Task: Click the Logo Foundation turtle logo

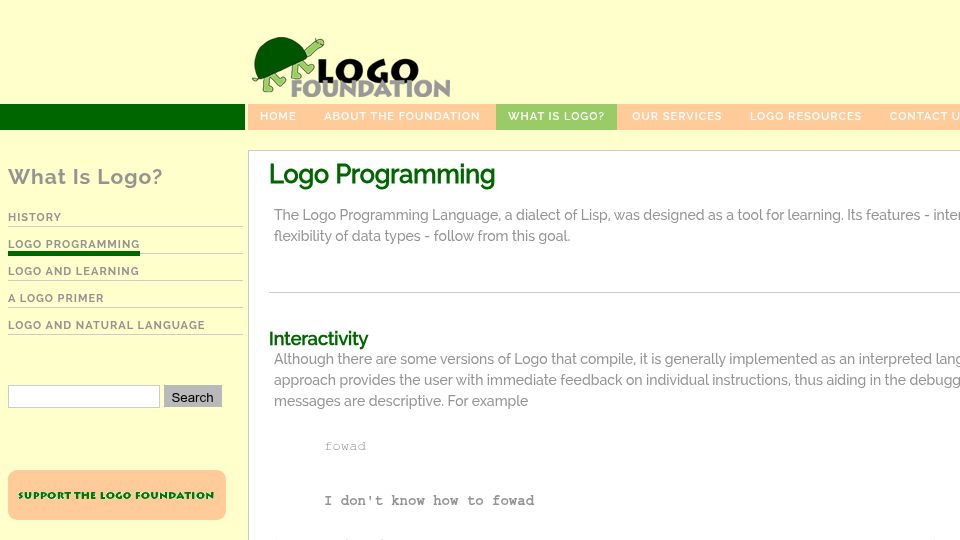Action: pyautogui.click(x=351, y=67)
